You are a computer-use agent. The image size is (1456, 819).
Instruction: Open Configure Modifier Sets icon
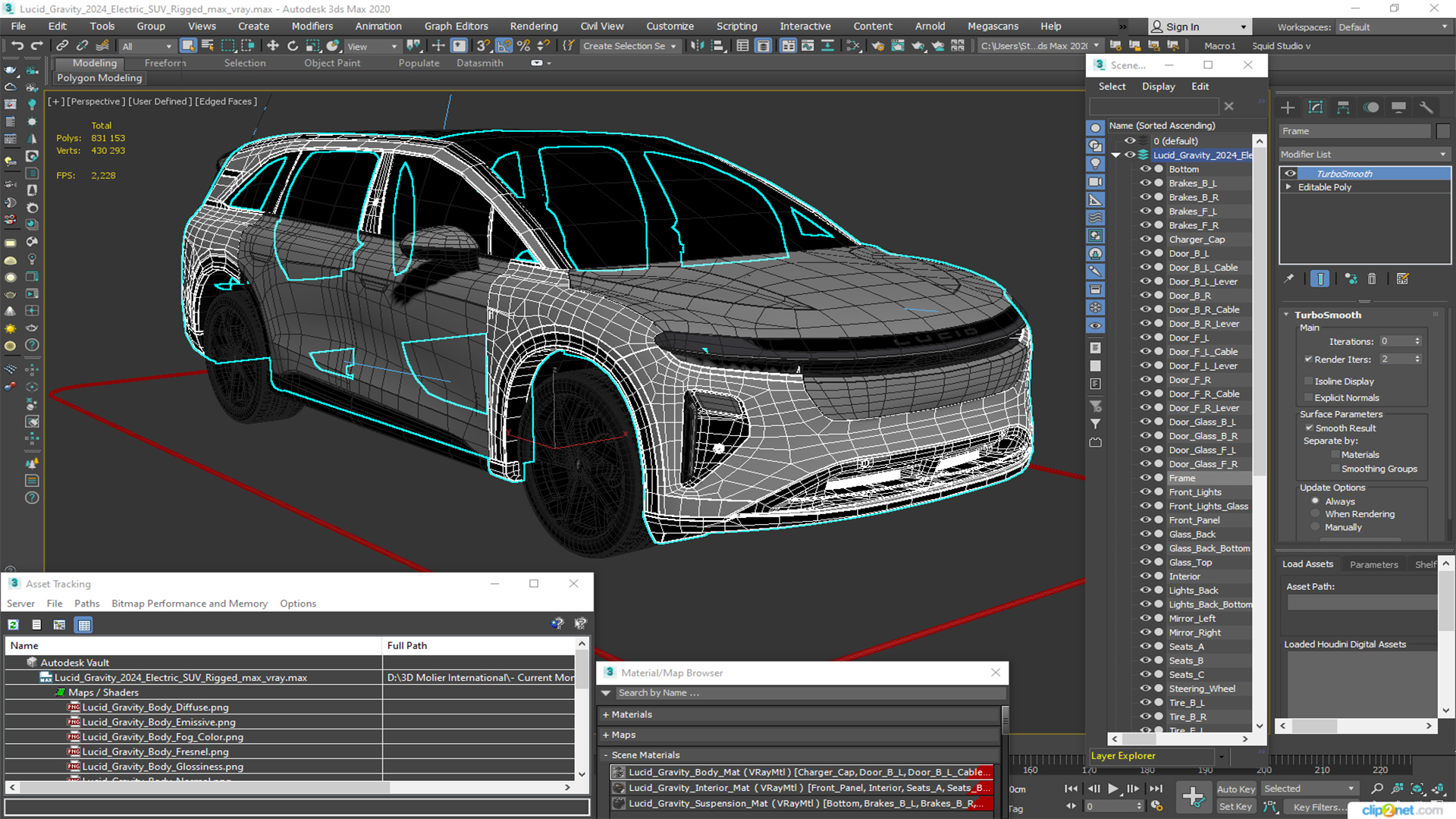[1403, 279]
